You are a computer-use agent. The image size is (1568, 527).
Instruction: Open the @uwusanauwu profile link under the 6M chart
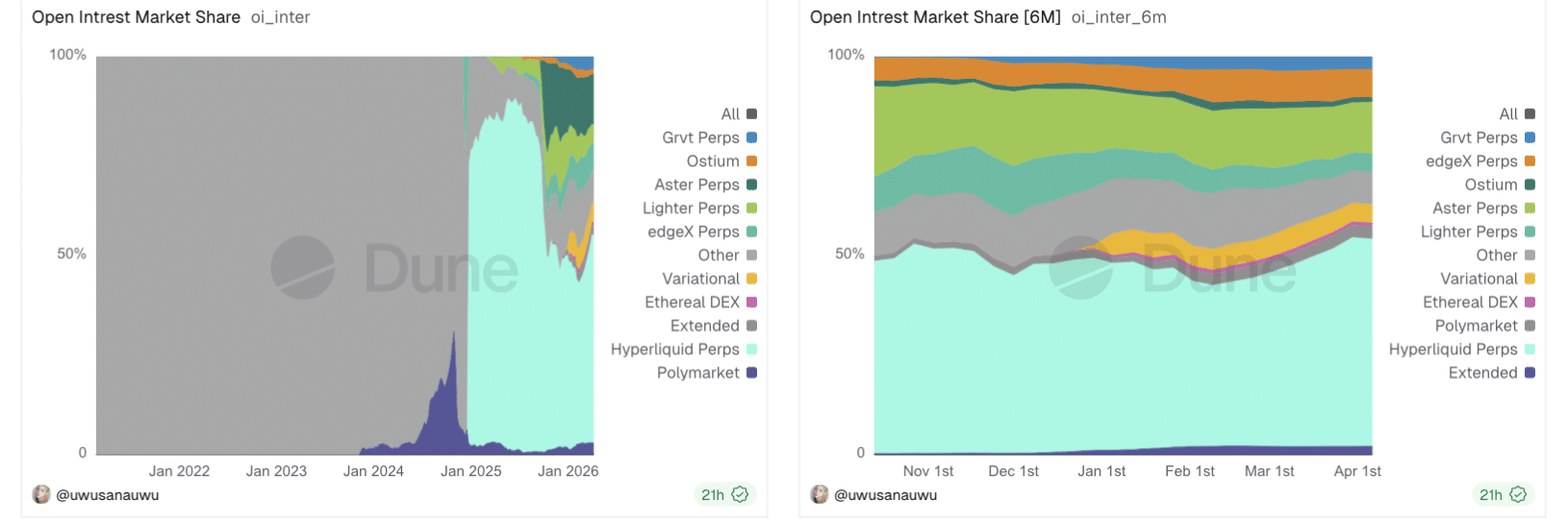[x=886, y=495]
